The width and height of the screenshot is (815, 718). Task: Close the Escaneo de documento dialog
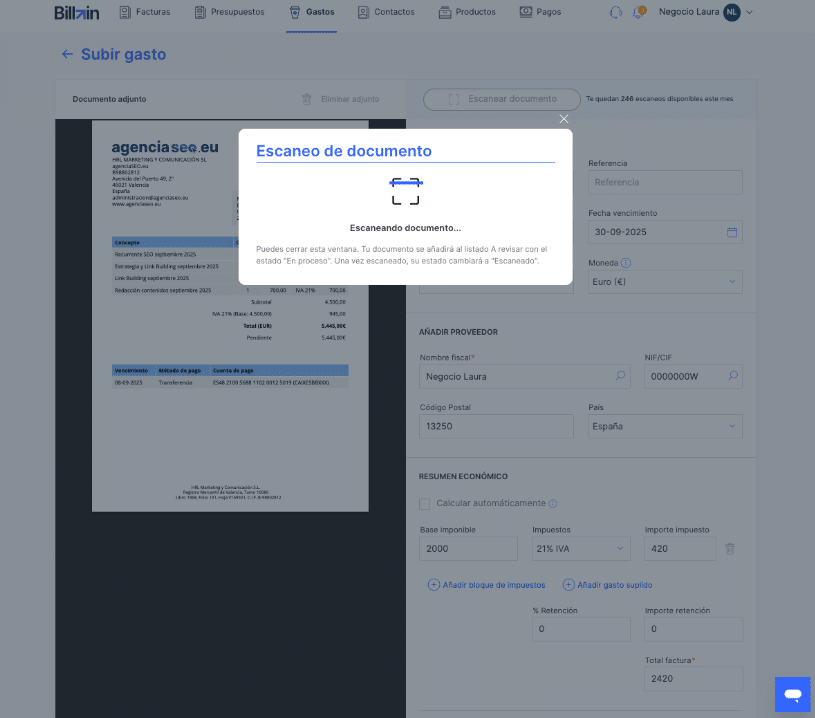(x=564, y=119)
